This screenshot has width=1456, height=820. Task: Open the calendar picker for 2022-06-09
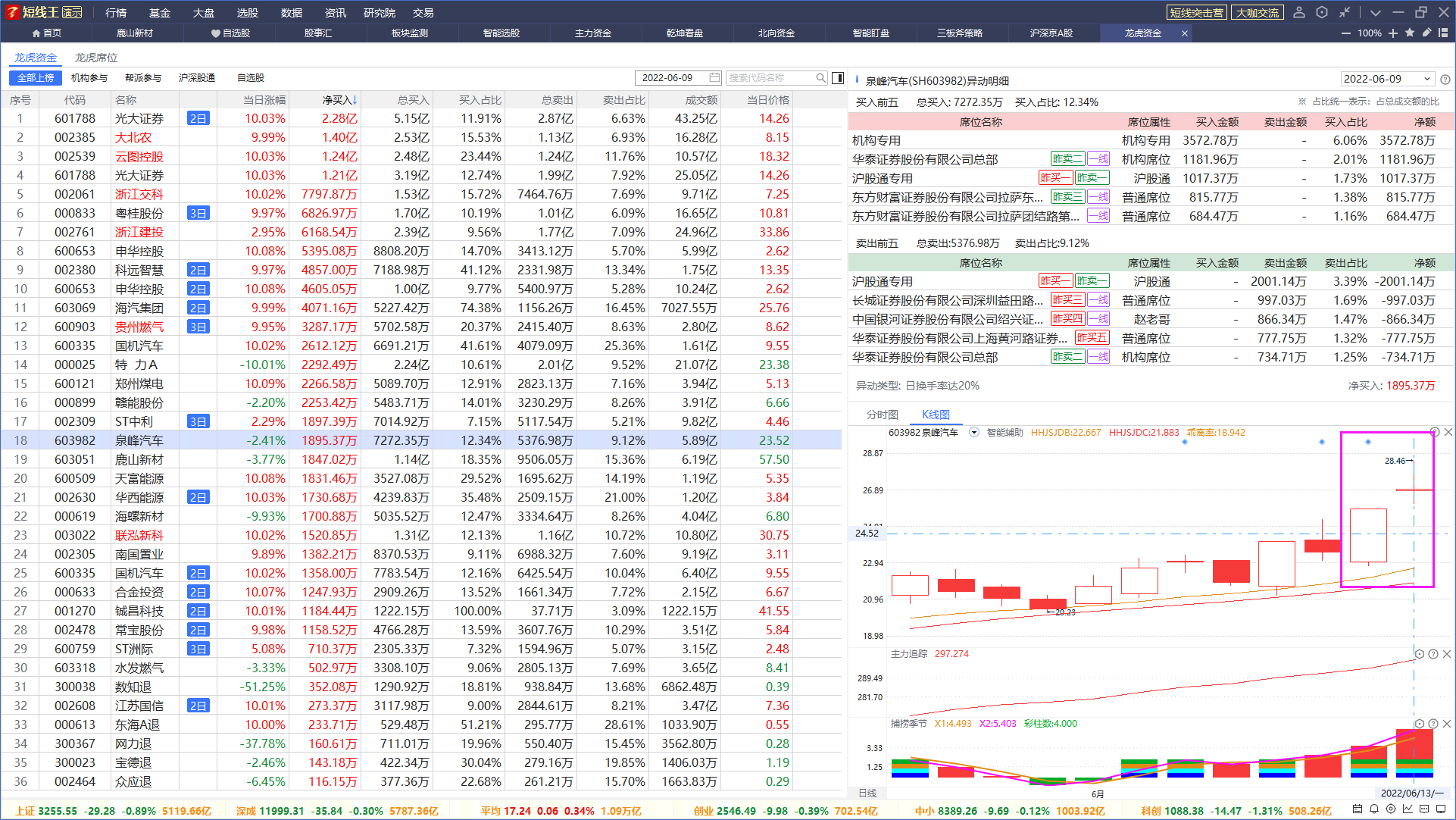point(714,77)
